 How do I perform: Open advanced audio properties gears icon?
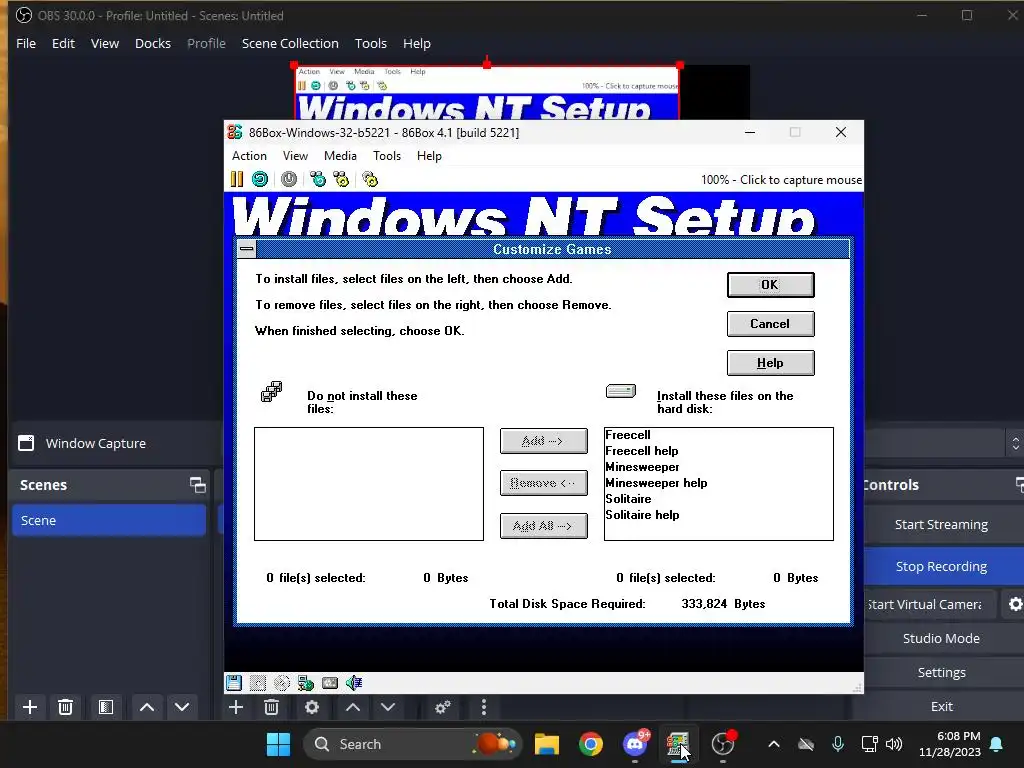pyautogui.click(x=443, y=707)
